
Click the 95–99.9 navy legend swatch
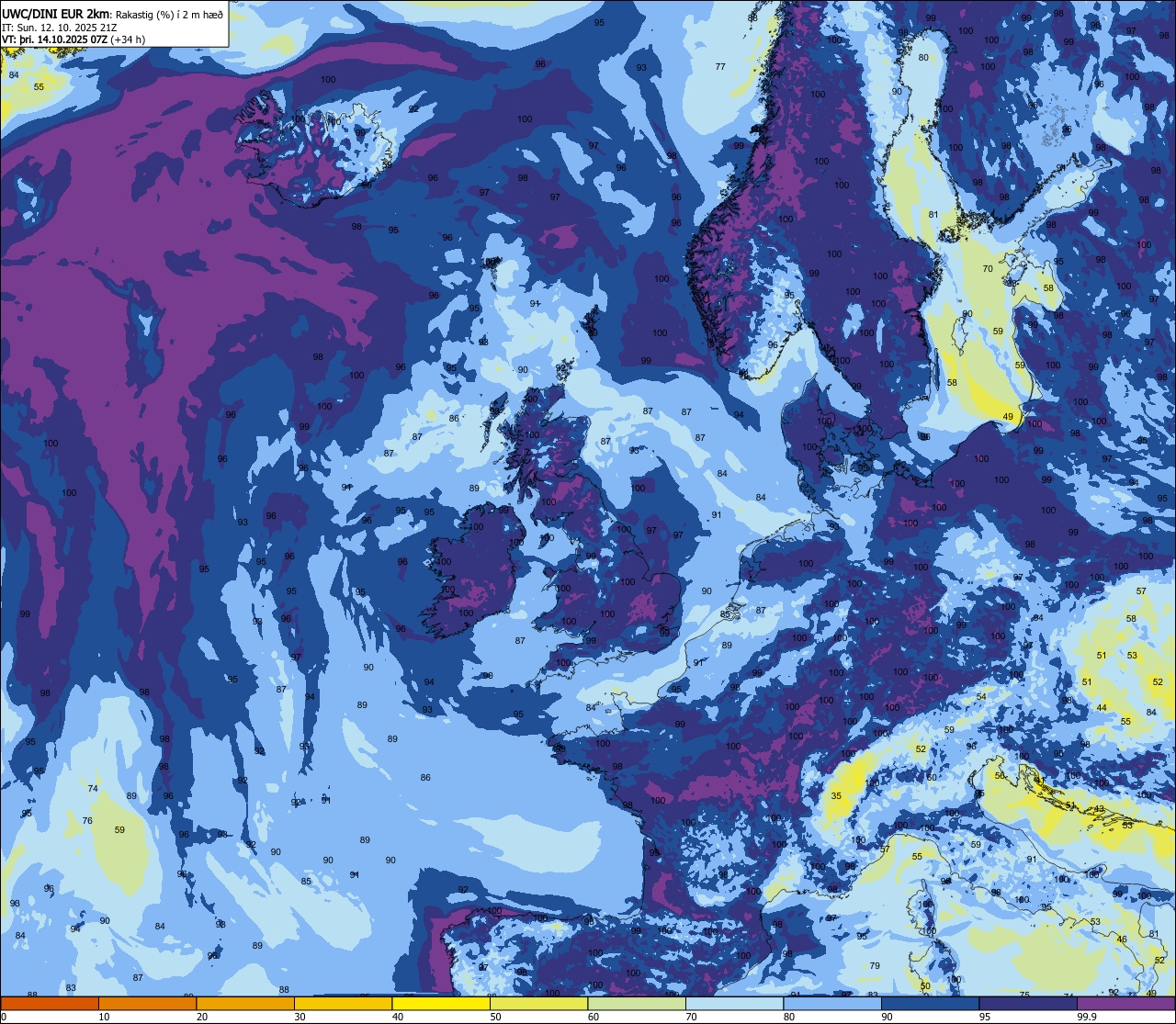(x=1028, y=1004)
